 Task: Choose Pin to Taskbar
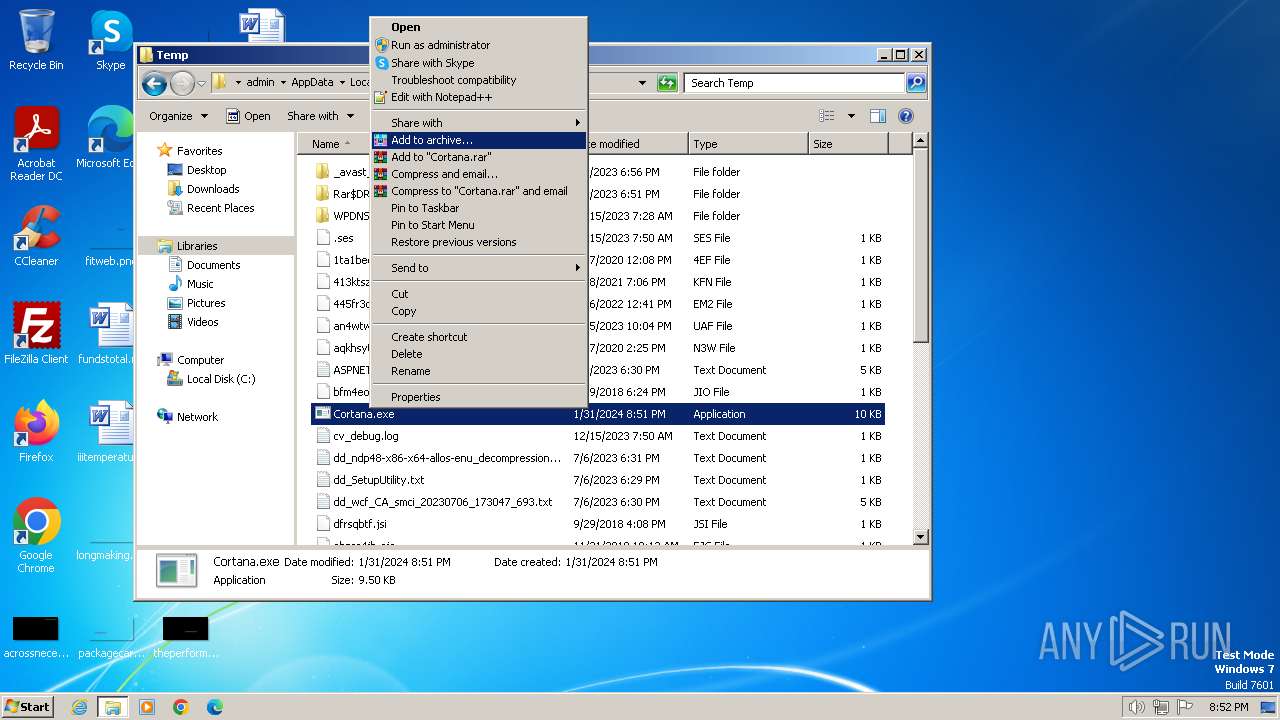[479, 208]
